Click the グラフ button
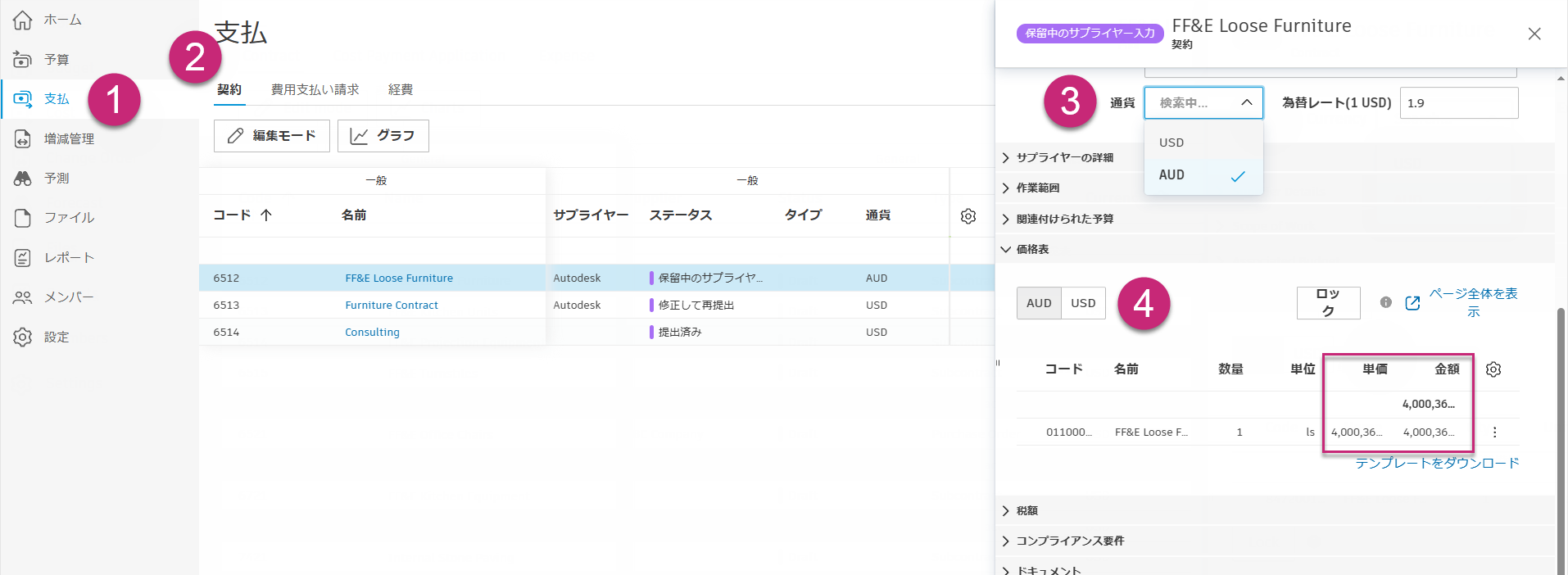The image size is (1568, 575). coord(383,136)
